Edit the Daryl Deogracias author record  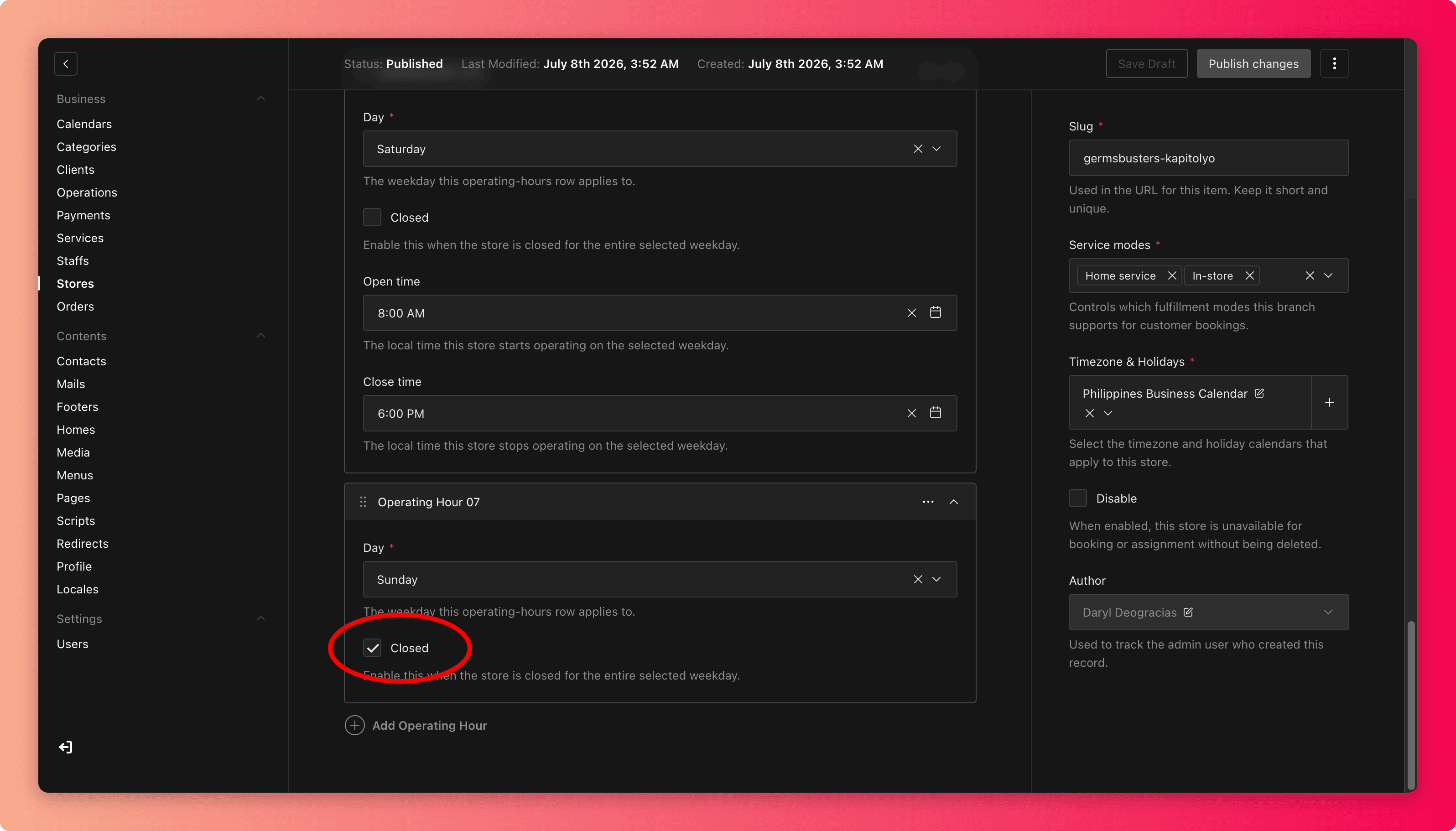(1188, 612)
